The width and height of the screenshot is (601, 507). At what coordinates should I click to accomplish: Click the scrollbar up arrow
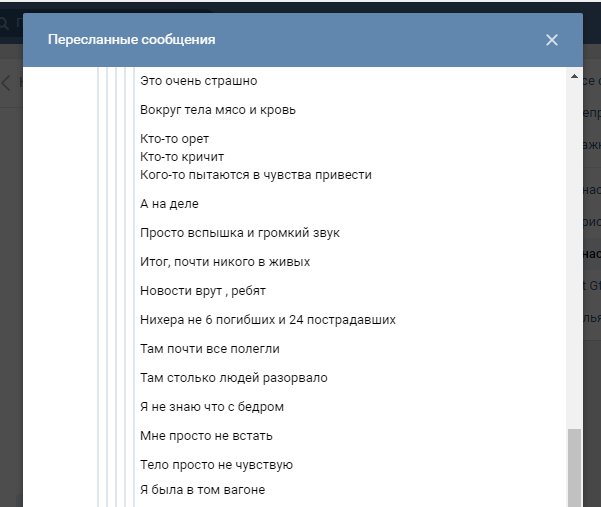(574, 77)
